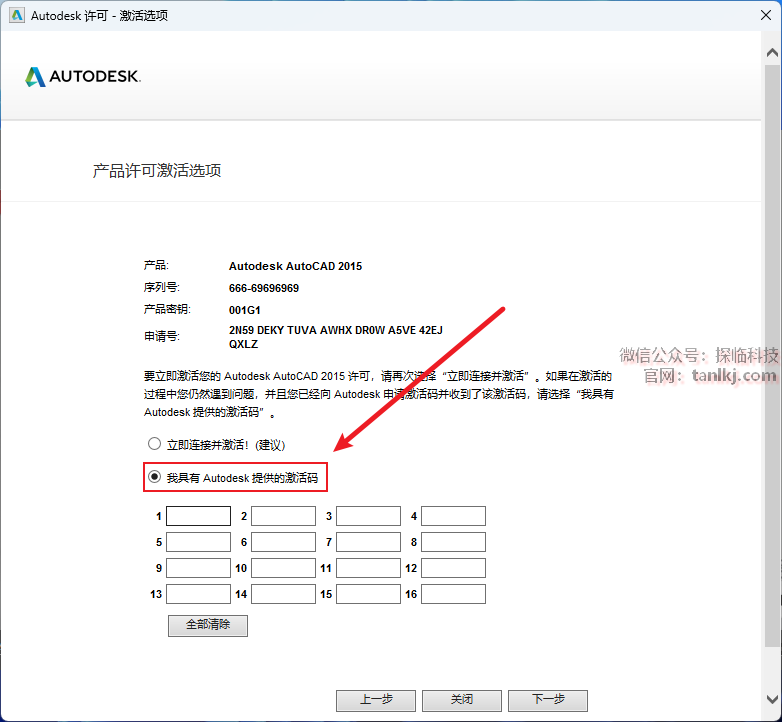Click activation code field 8
This screenshot has width=782, height=722.
click(453, 542)
